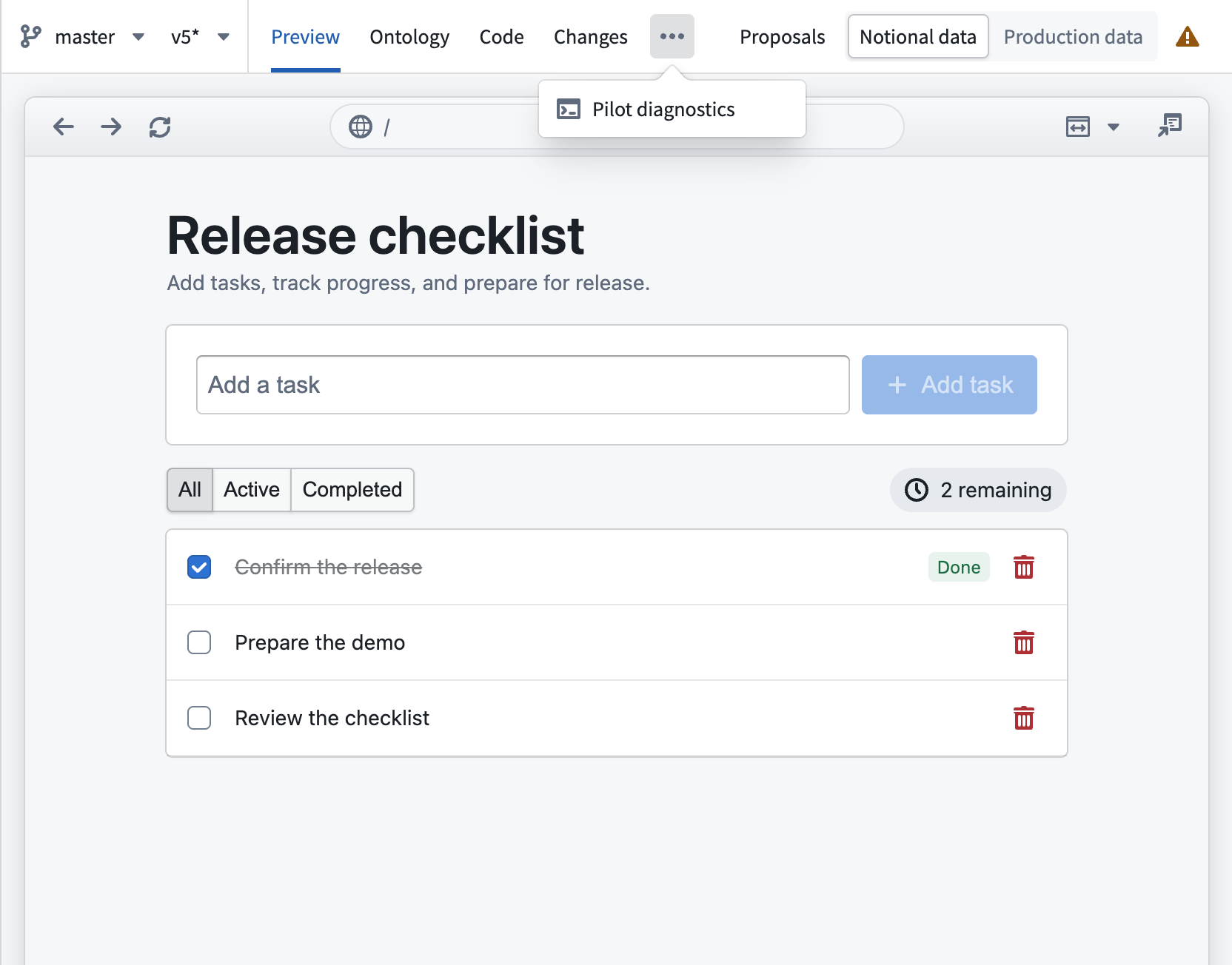1232x965 pixels.
Task: Expand the preview size dropdown arrow
Action: (x=1114, y=127)
